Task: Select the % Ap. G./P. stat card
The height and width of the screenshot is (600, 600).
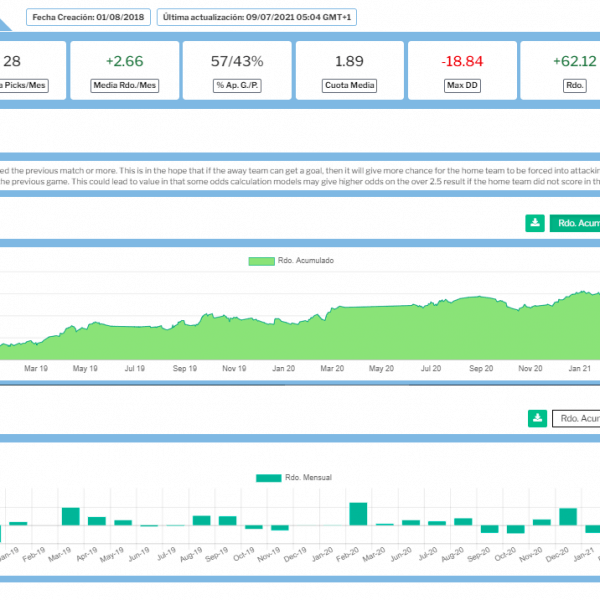Action: 237,69
